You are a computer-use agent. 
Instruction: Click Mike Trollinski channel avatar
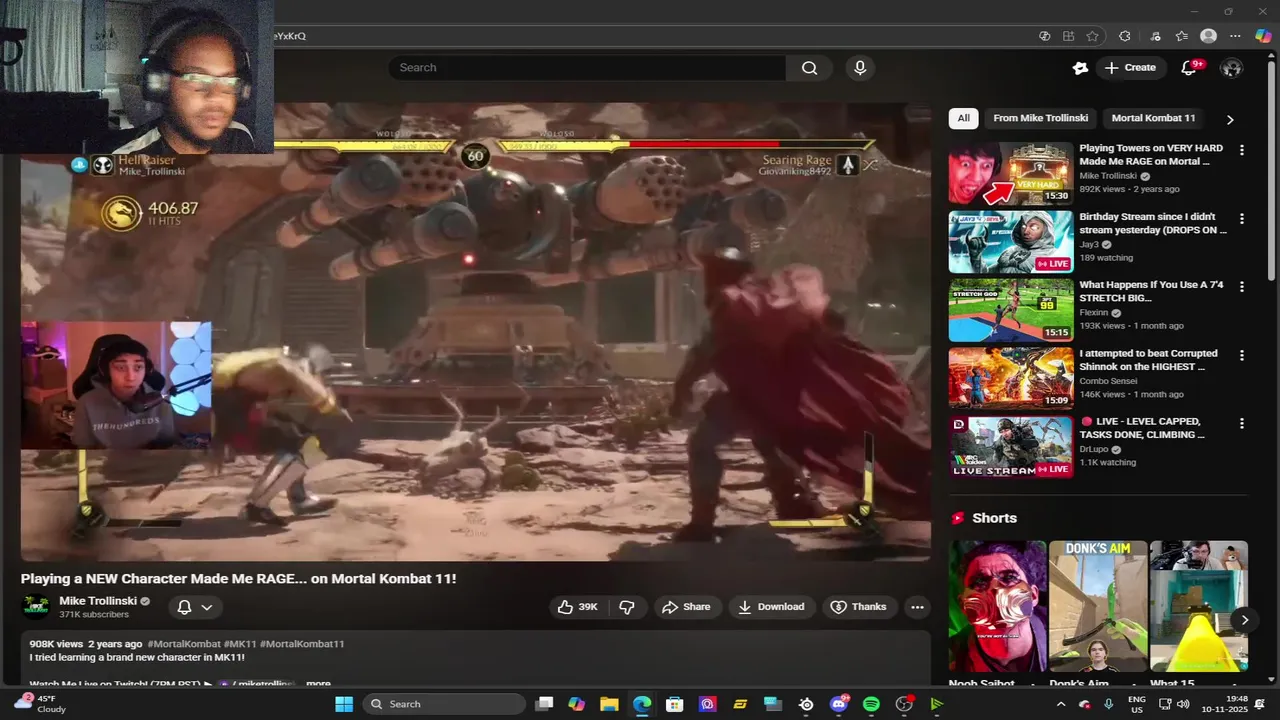coord(37,607)
